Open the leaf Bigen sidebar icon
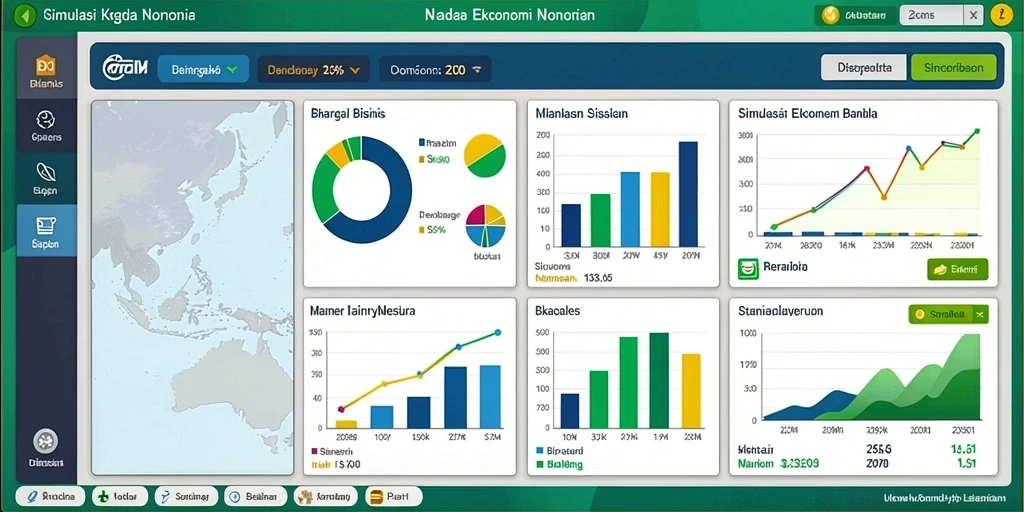The width and height of the screenshot is (1024, 512). (46, 178)
